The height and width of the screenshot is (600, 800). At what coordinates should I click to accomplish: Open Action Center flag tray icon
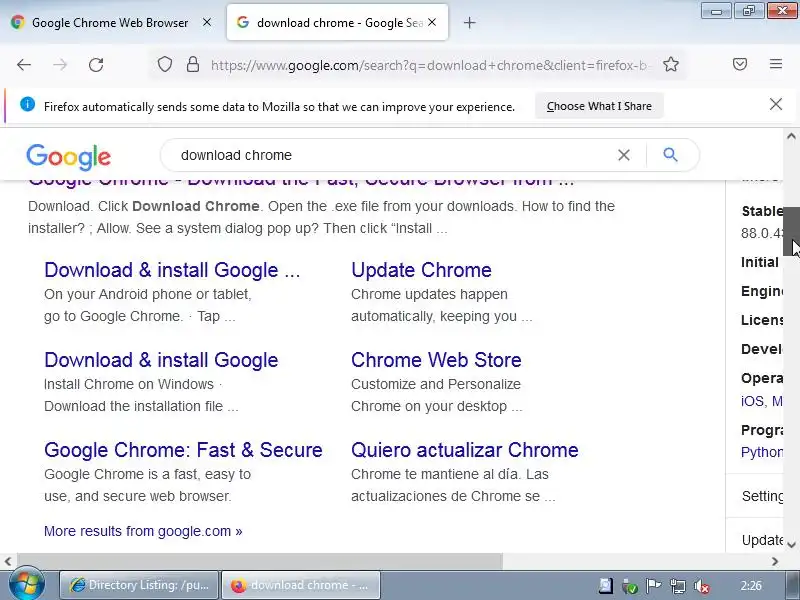(x=654, y=586)
